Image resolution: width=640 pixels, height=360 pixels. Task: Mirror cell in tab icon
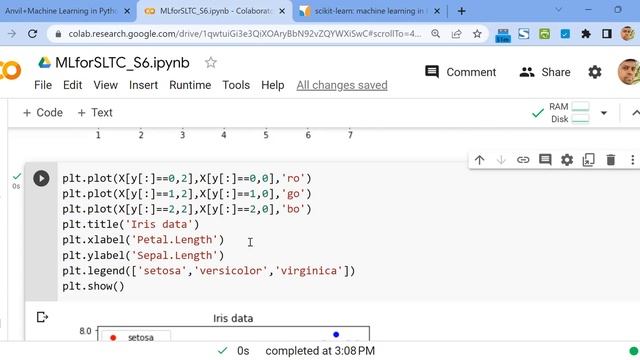click(x=589, y=160)
